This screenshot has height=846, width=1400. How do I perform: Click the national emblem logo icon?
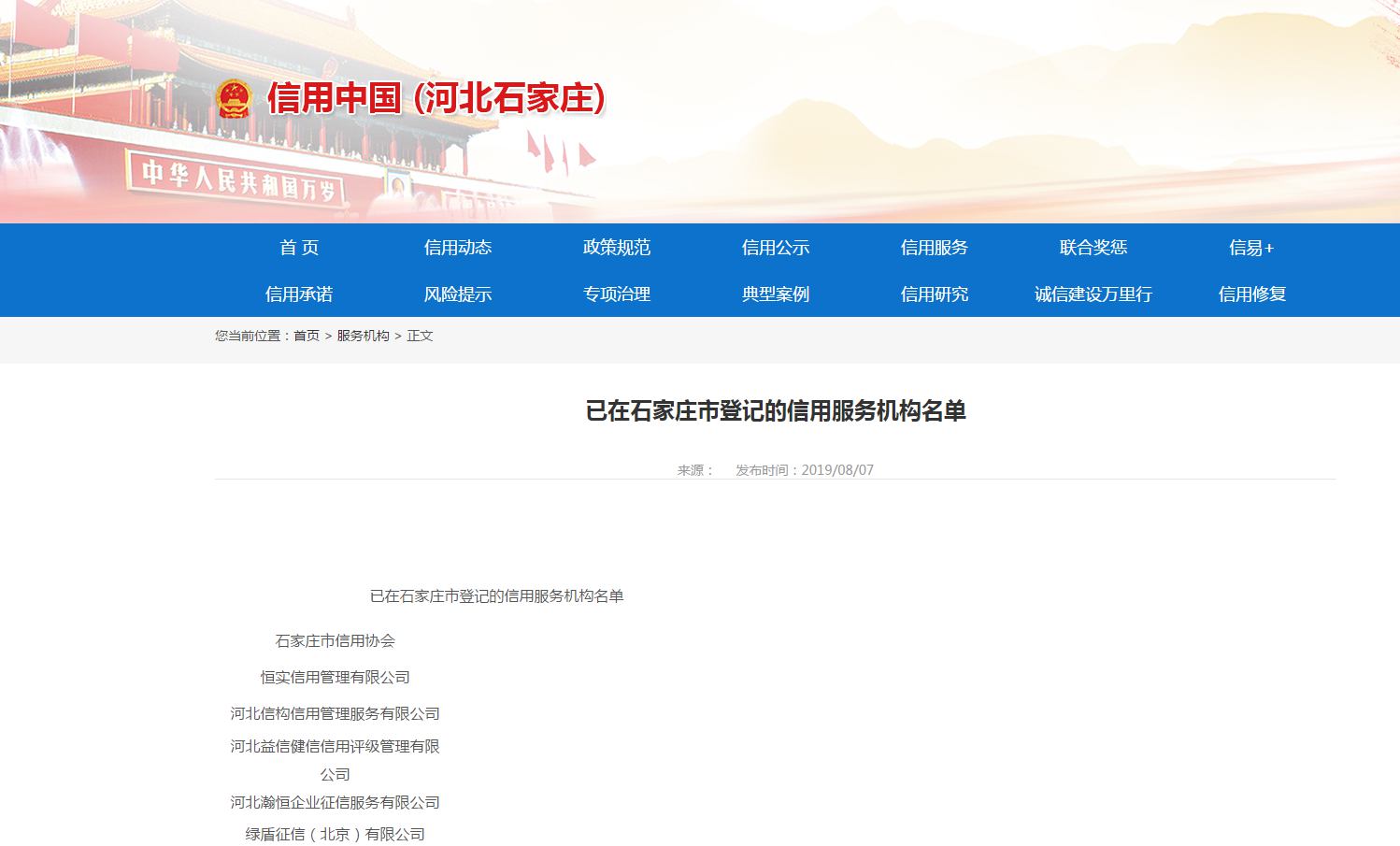pos(235,98)
